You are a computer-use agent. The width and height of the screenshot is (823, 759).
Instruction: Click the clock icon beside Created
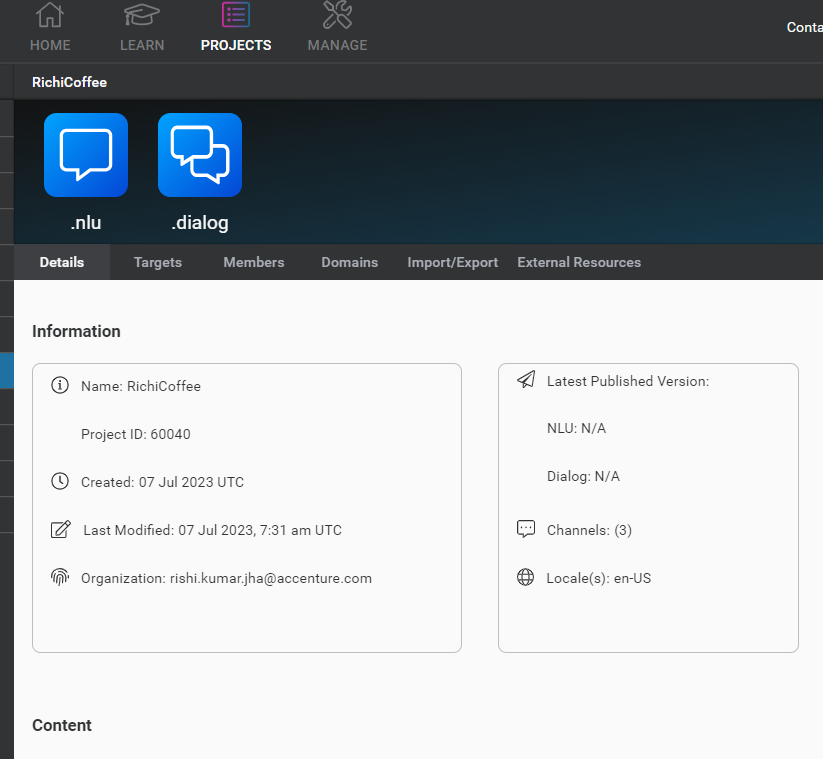[60, 482]
